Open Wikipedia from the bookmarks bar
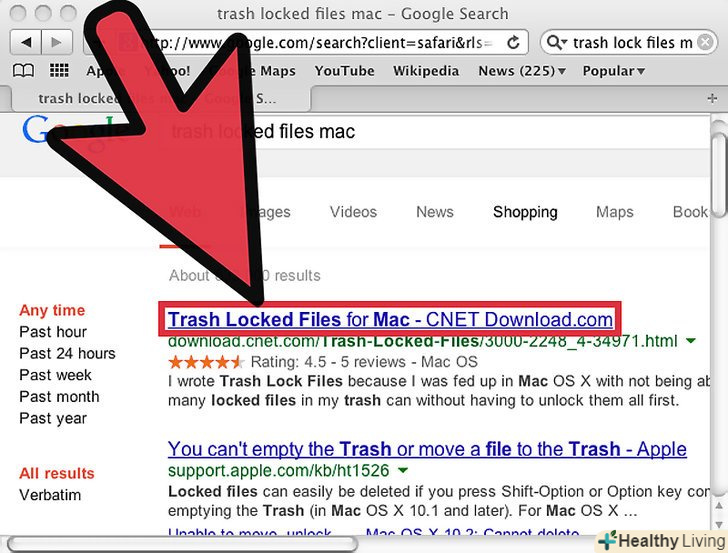The image size is (728, 553). coord(426,71)
